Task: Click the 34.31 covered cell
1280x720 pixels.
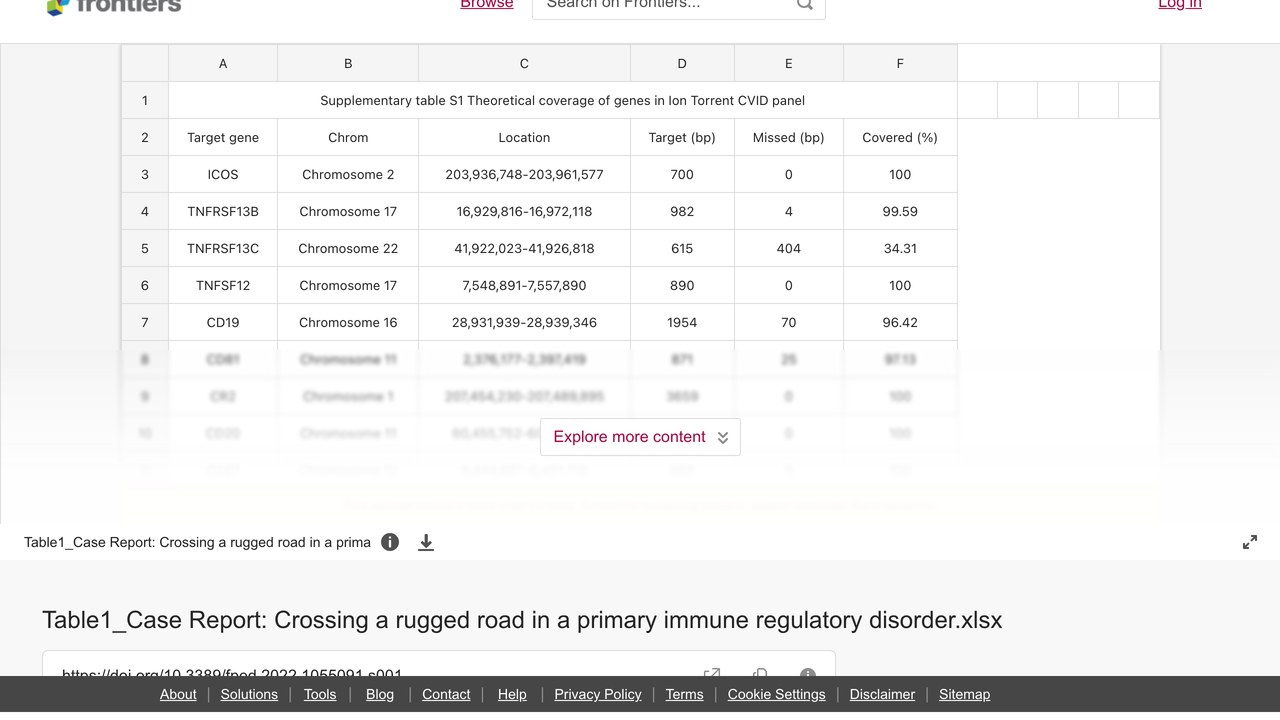Action: pyautogui.click(x=900, y=248)
